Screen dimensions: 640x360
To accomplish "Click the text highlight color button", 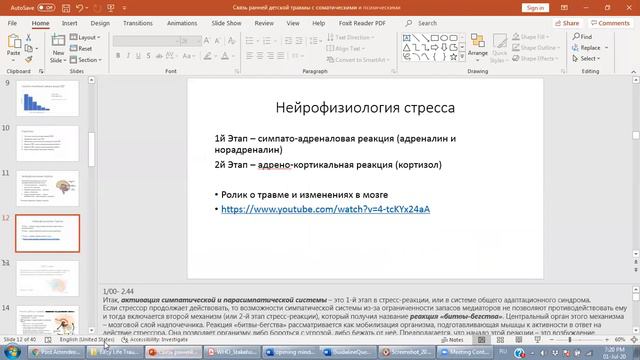I will coord(207,56).
